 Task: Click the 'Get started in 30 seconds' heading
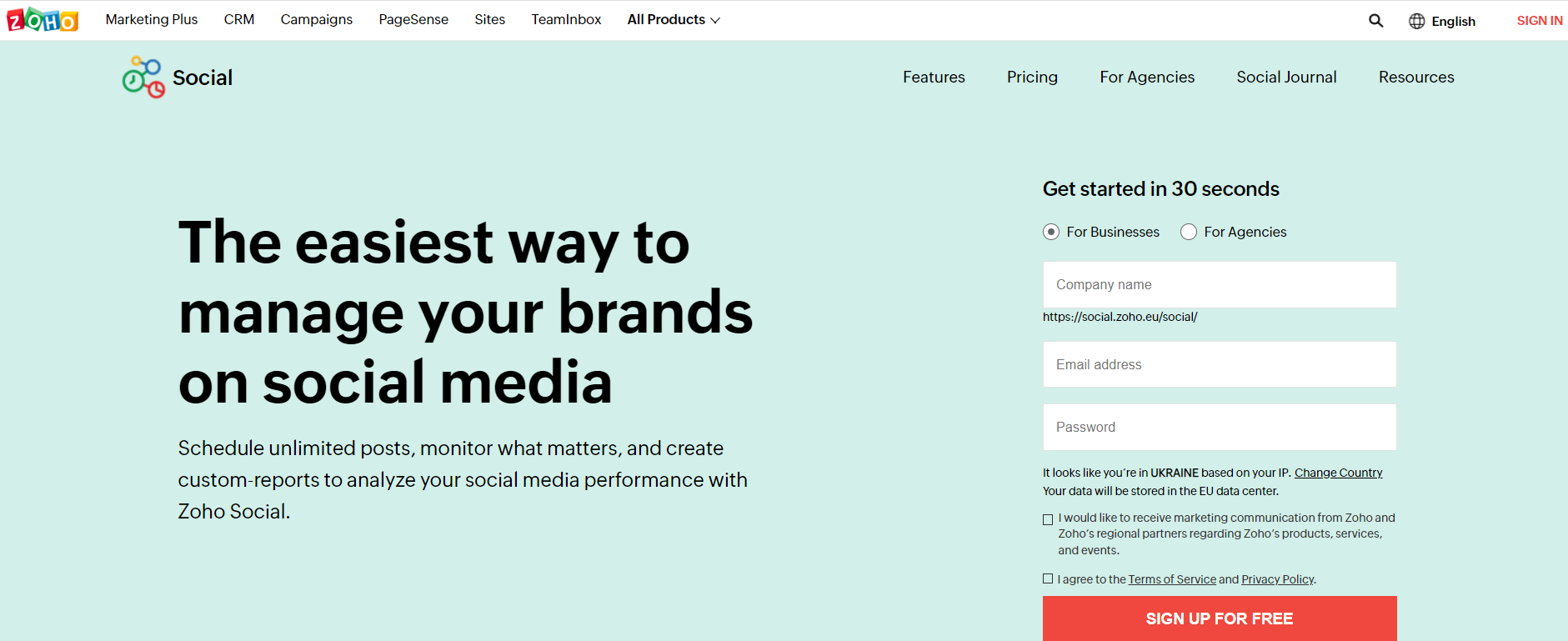click(1160, 189)
